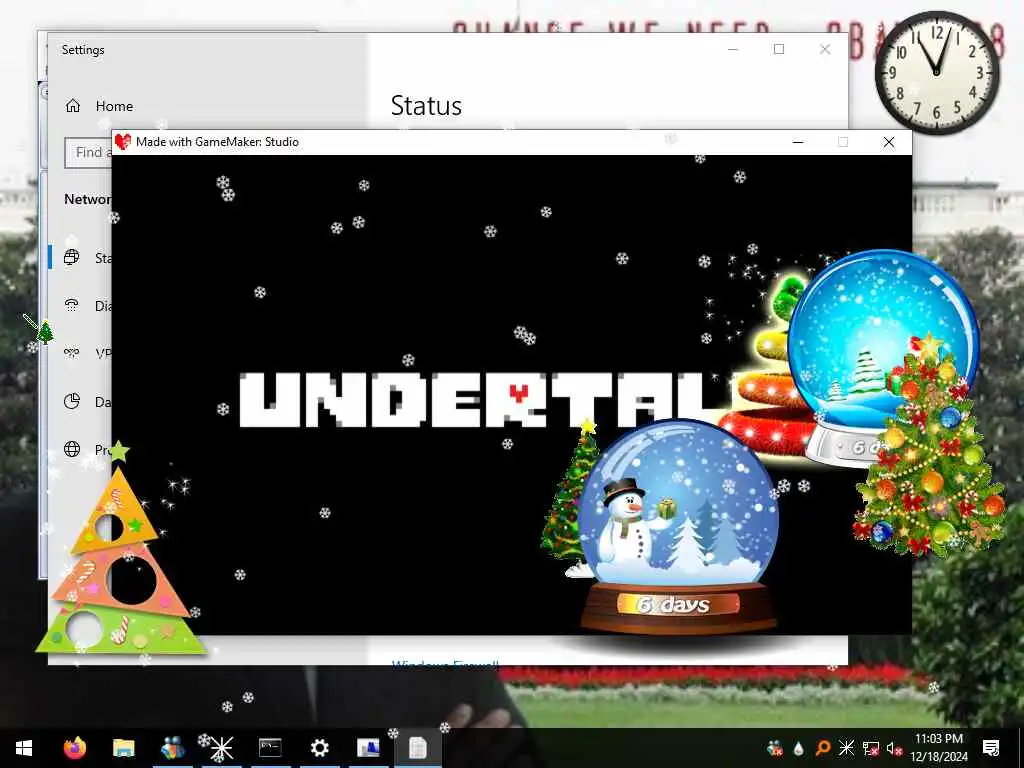1024x768 pixels.
Task: Open the muted volume tray icon
Action: pyautogui.click(x=894, y=748)
